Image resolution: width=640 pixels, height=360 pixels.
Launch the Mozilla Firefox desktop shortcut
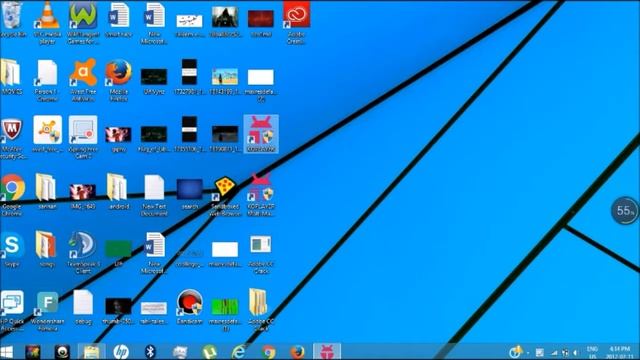click(x=118, y=79)
